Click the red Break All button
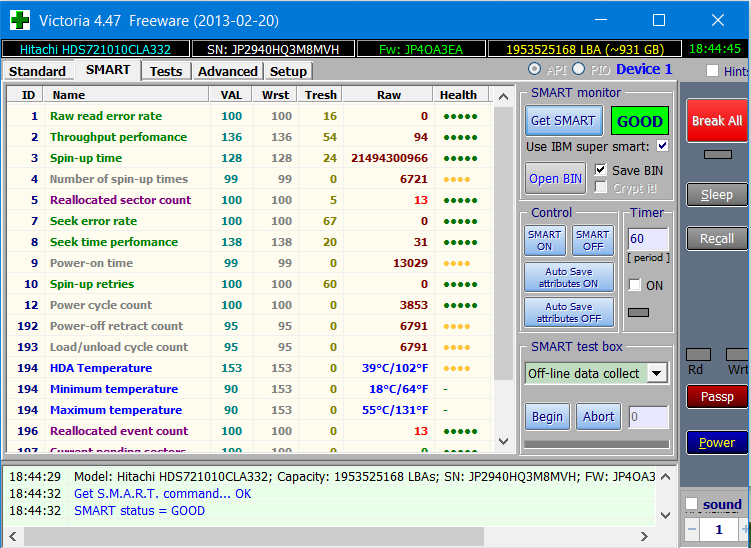Screen dimensions: 751x548 716,121
